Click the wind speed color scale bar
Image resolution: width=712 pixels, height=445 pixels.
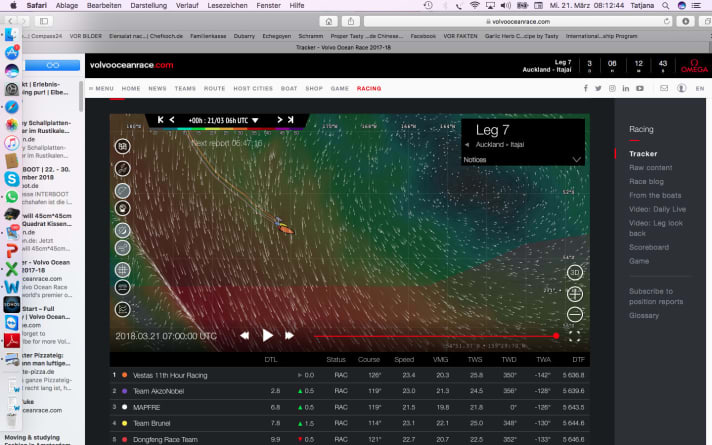[x=227, y=129]
